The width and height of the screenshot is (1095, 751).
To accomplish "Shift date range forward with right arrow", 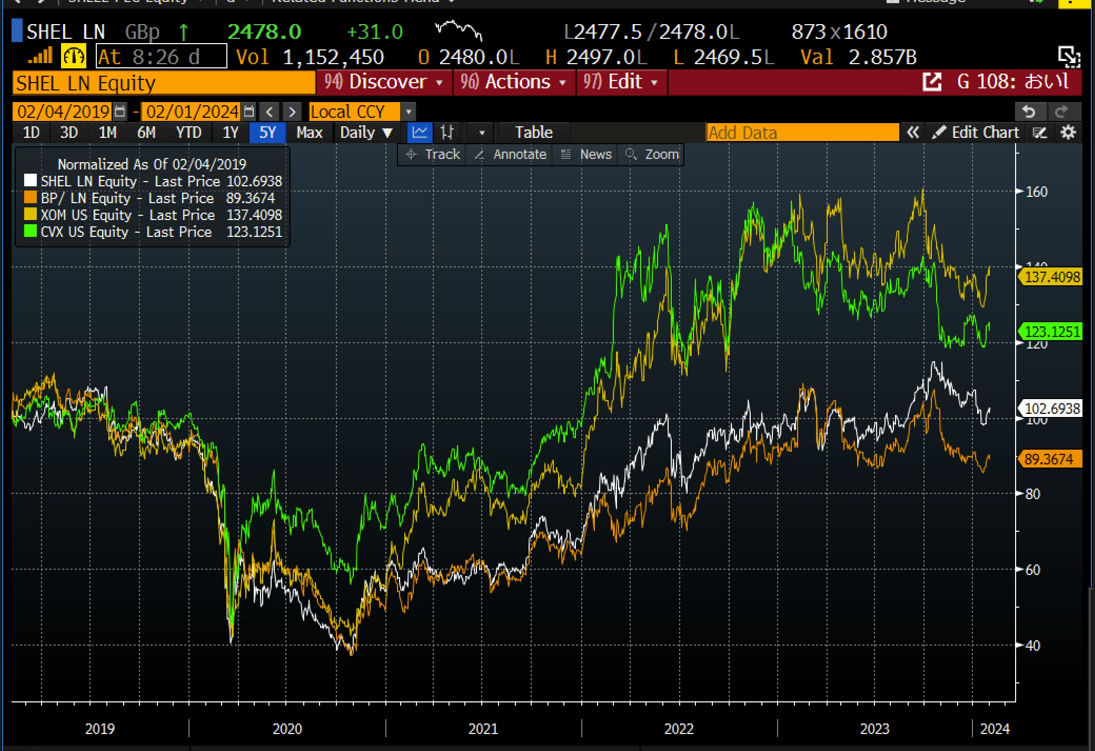I will 293,112.
